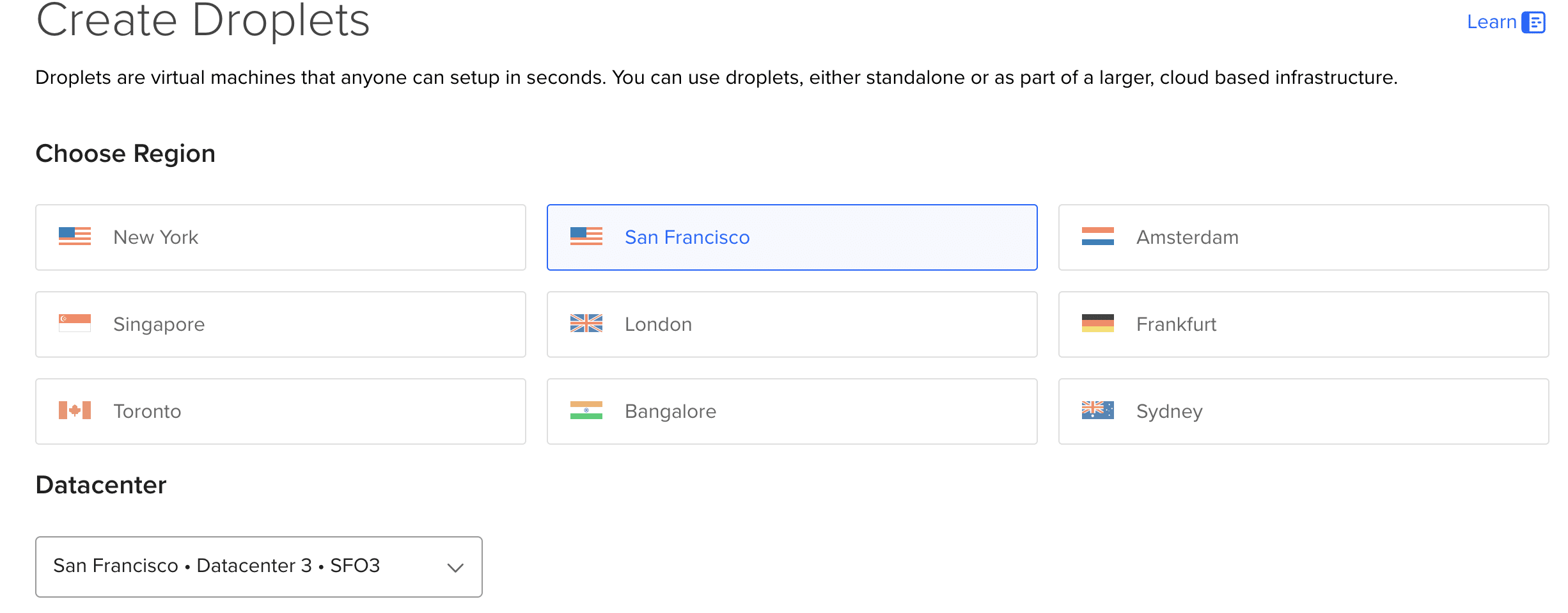Click the Learn link
The height and width of the screenshot is (613, 1568).
click(x=1491, y=22)
